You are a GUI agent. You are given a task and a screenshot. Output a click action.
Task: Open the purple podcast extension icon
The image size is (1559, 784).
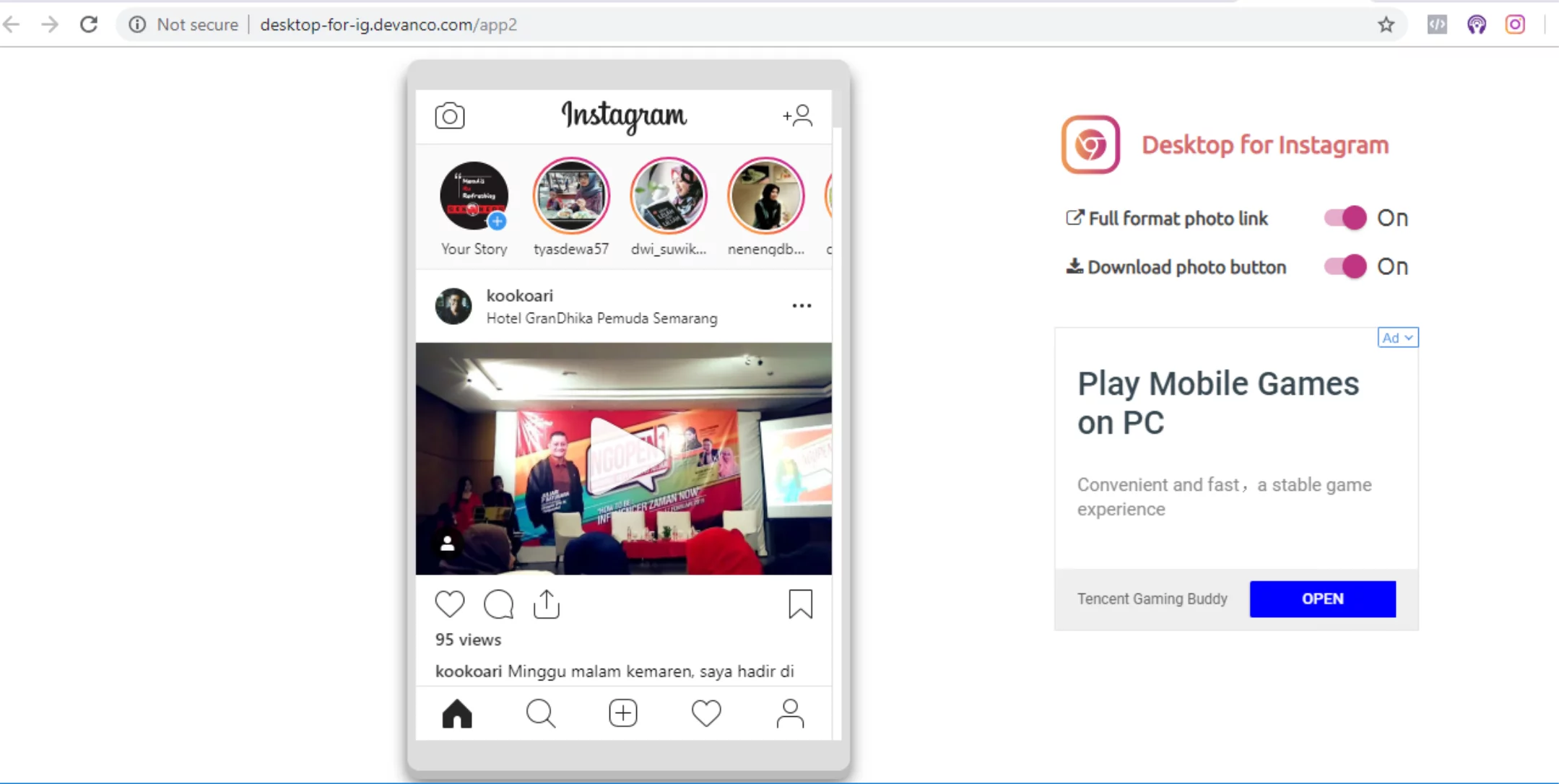1476,25
